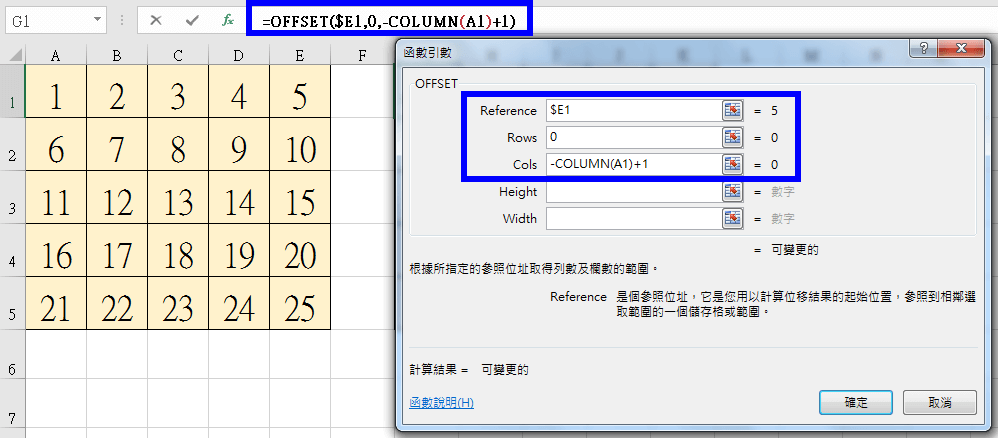
Task: Click the empty Height input field
Action: [632, 191]
